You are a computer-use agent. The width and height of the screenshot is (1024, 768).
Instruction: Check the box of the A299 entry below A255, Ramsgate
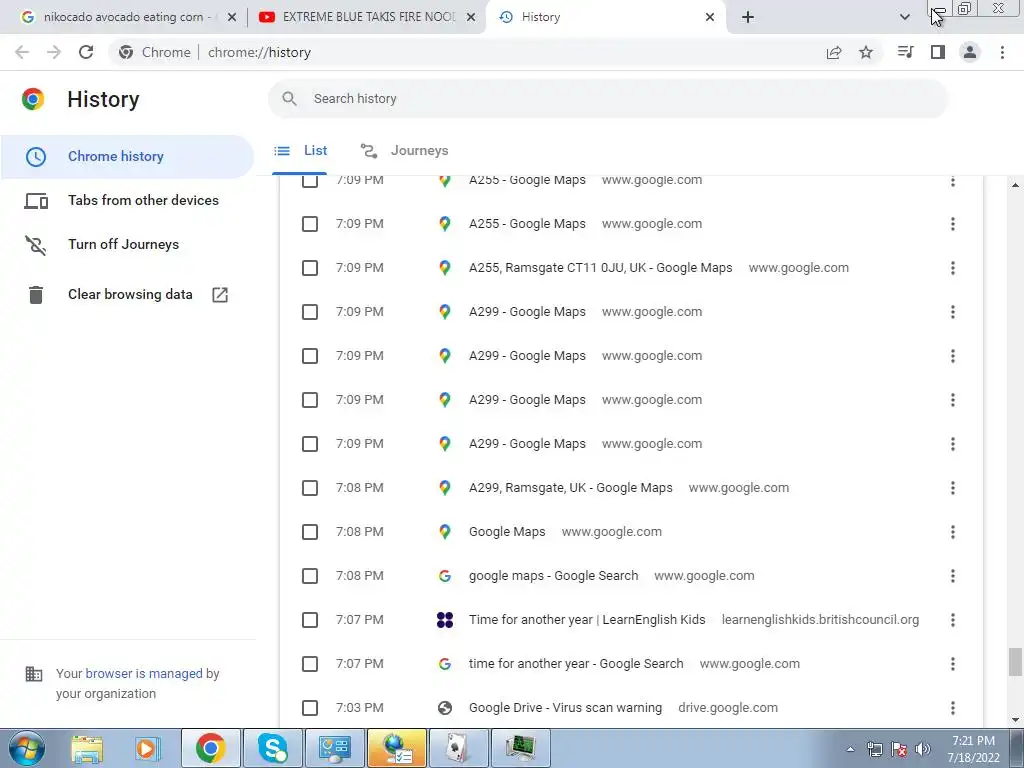310,312
